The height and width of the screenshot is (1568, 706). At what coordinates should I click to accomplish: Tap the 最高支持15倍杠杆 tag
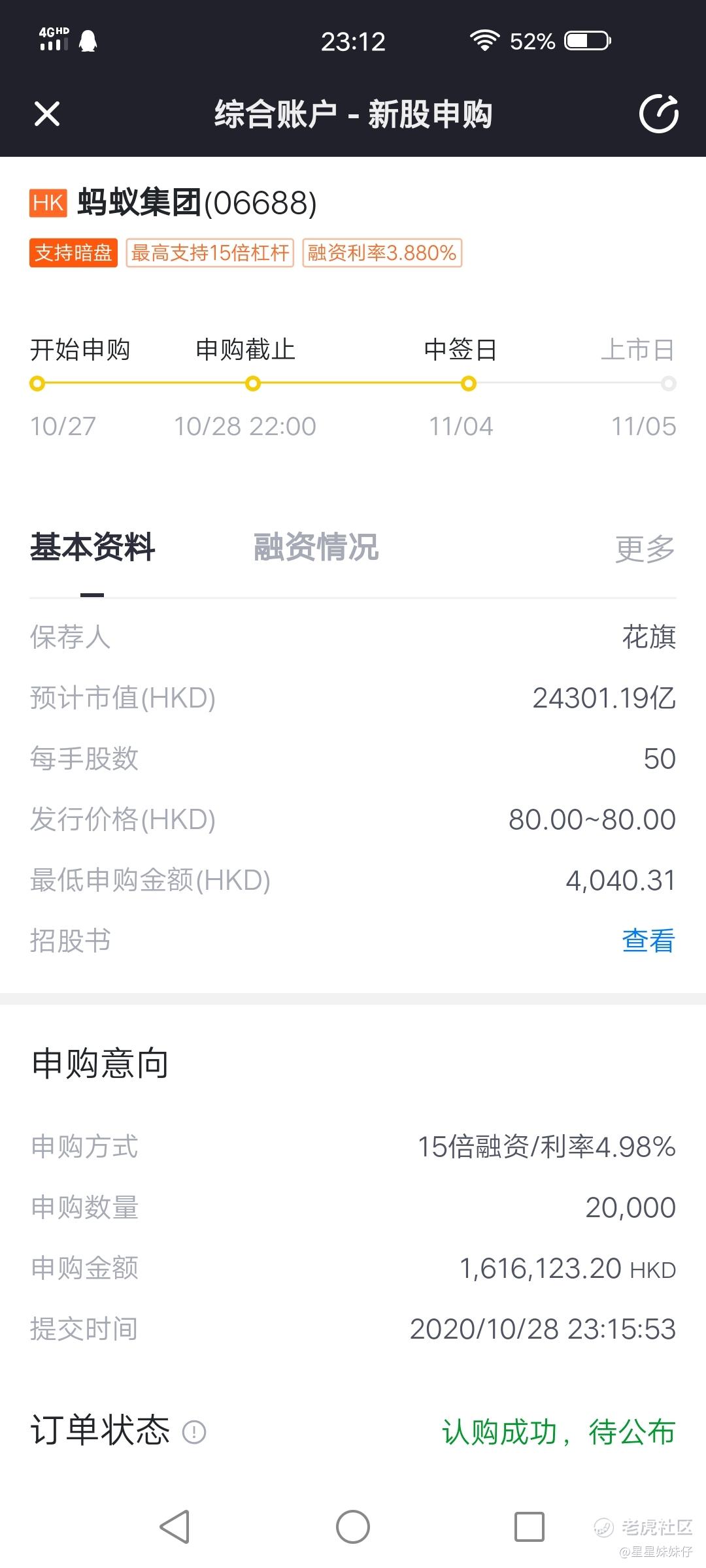(x=210, y=253)
